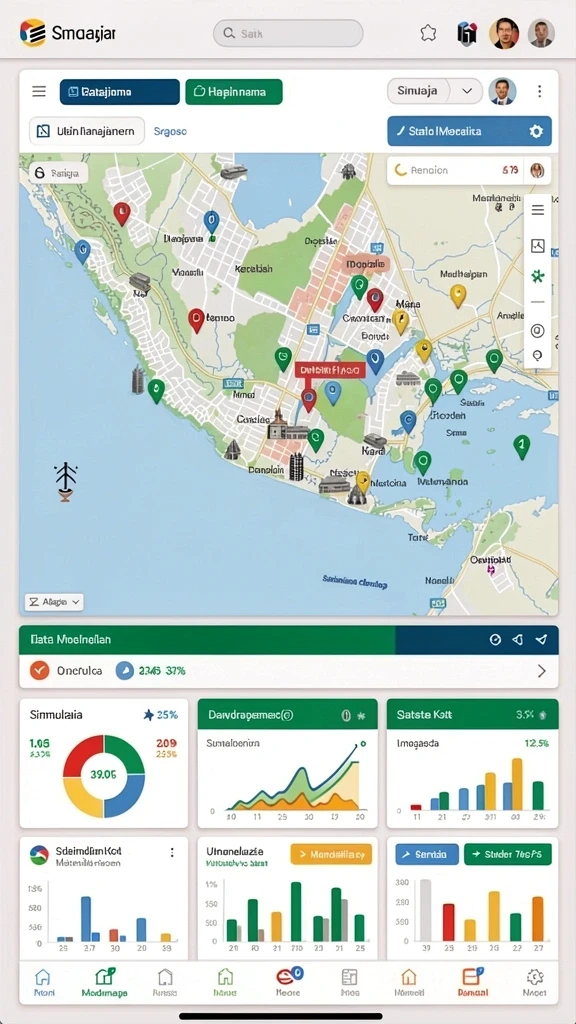The image size is (576, 1024).
Task: Switch to the blue Batajioma tab
Action: (120, 92)
